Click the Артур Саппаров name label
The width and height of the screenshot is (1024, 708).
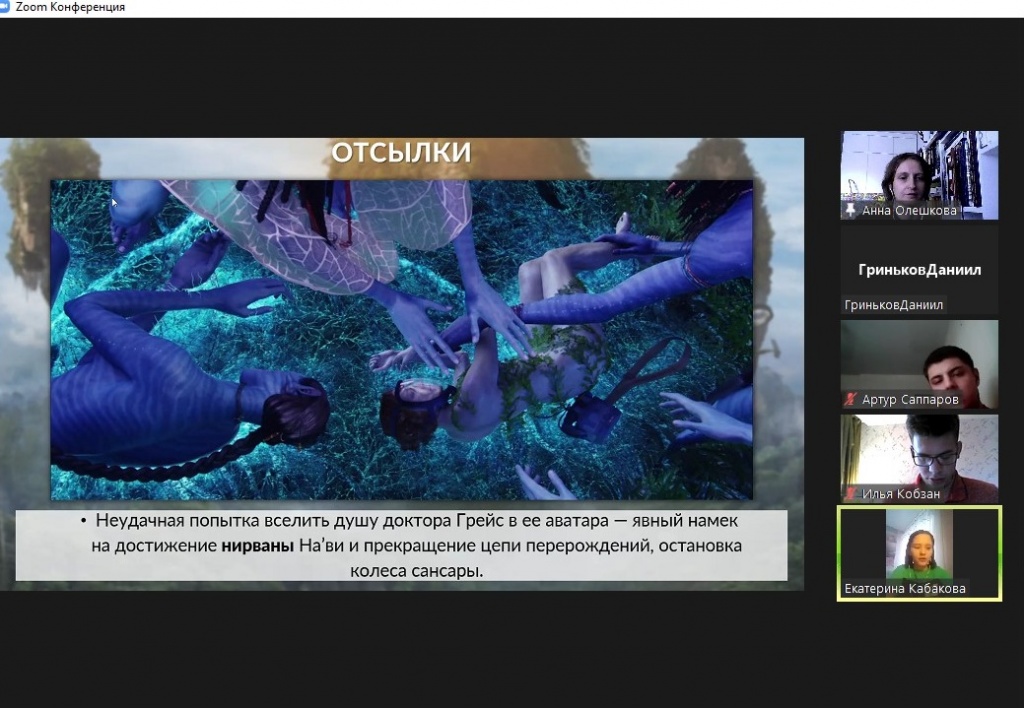(x=910, y=400)
